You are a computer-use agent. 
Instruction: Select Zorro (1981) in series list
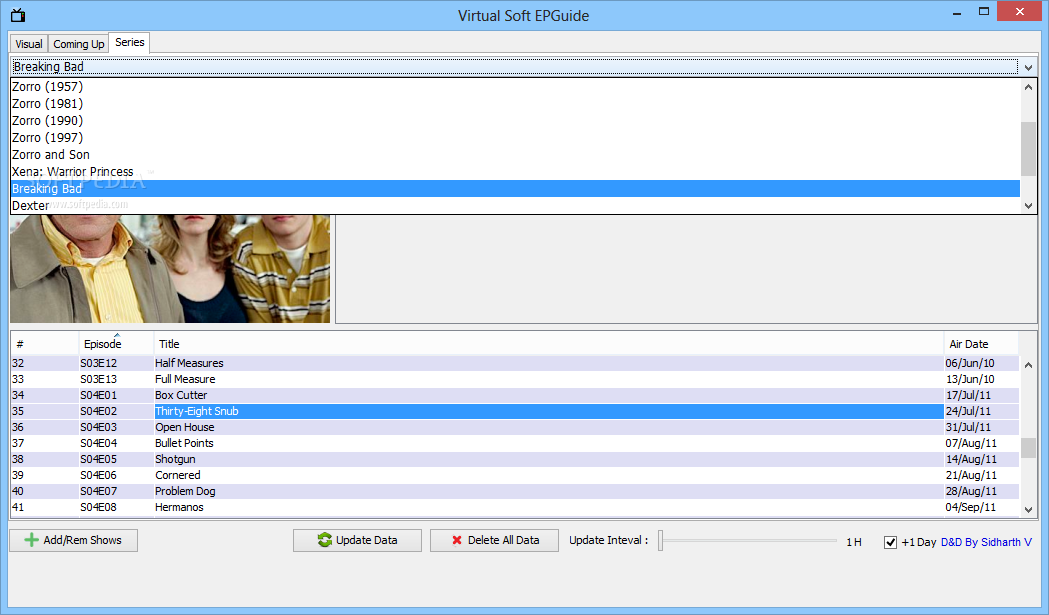pyautogui.click(x=515, y=104)
